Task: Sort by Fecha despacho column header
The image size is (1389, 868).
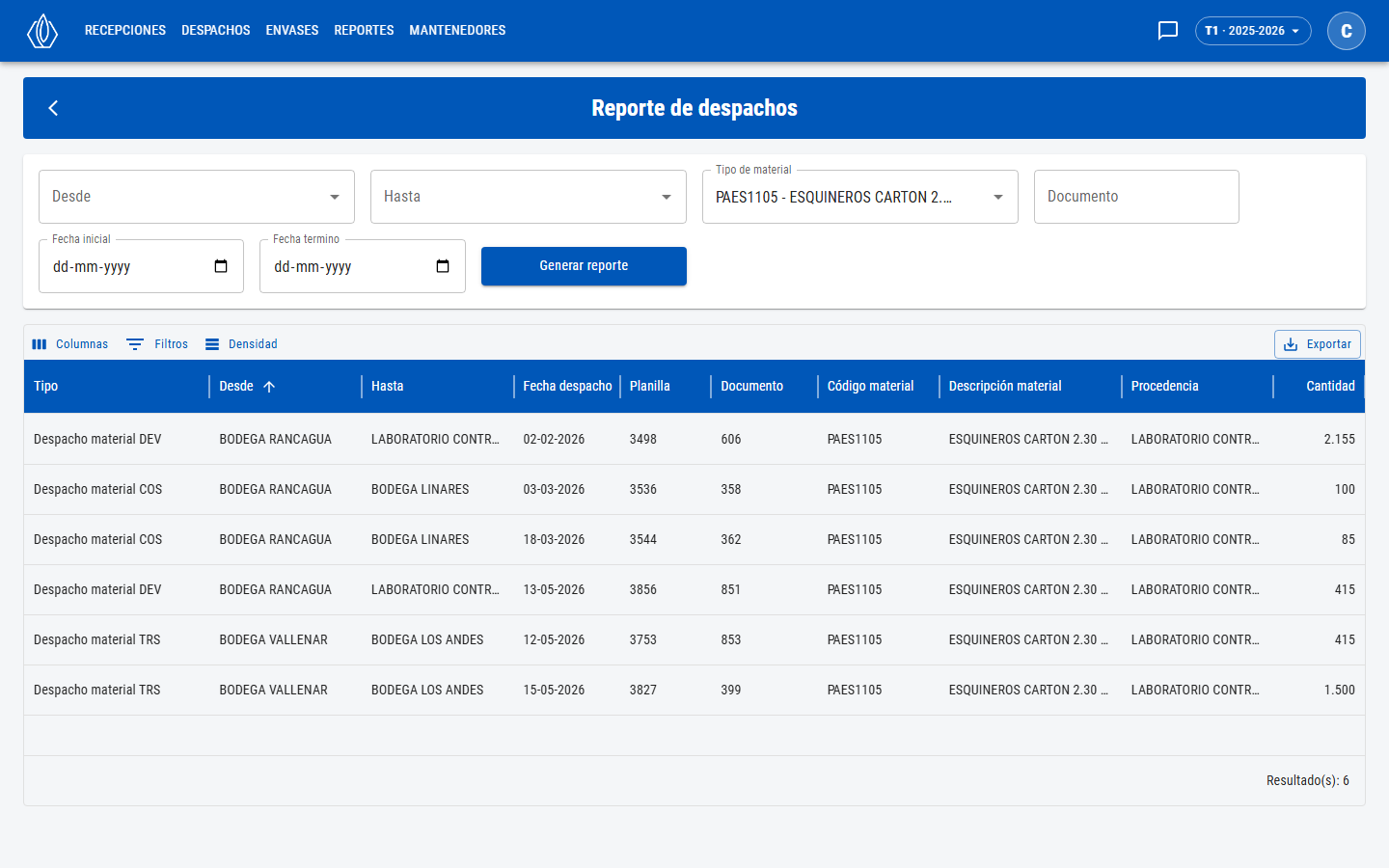Action: 567,387
